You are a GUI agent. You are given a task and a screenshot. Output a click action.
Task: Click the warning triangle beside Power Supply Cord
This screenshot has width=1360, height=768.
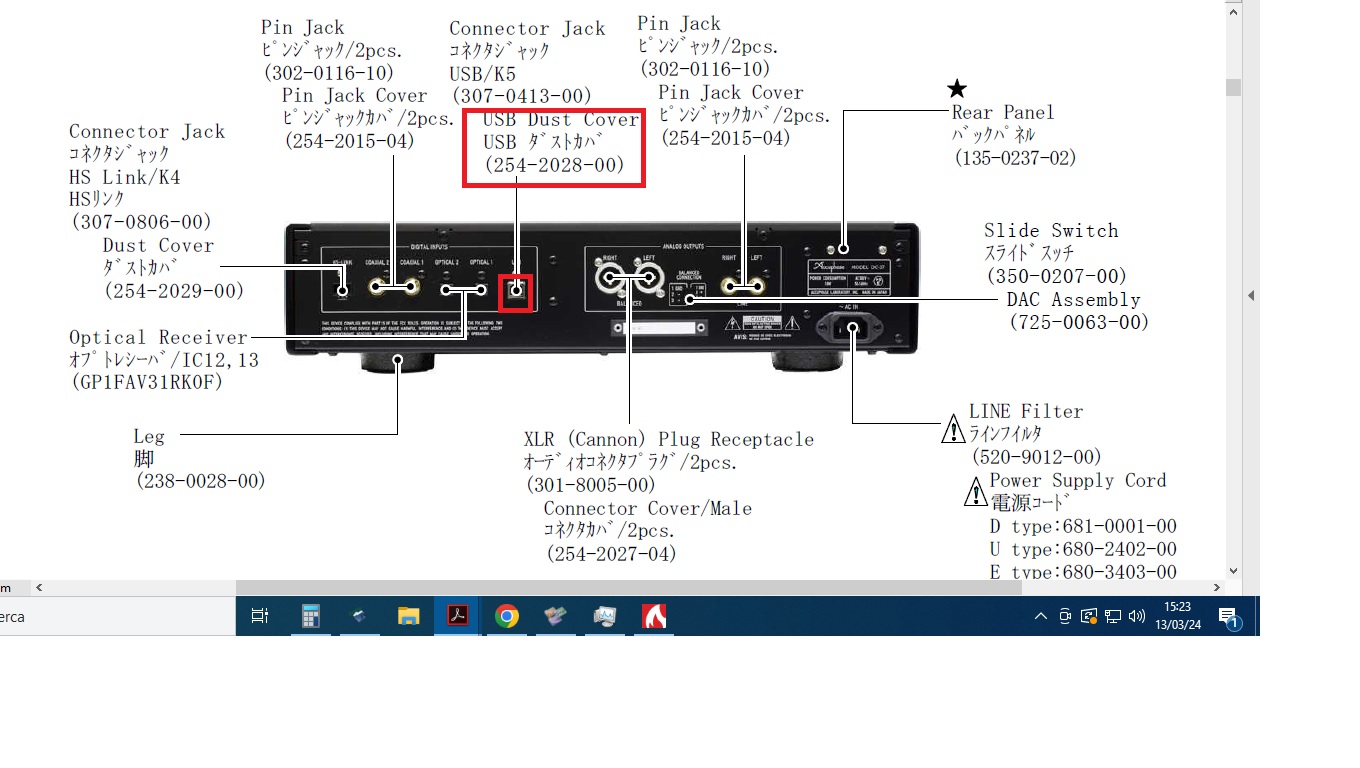pyautogui.click(x=975, y=492)
